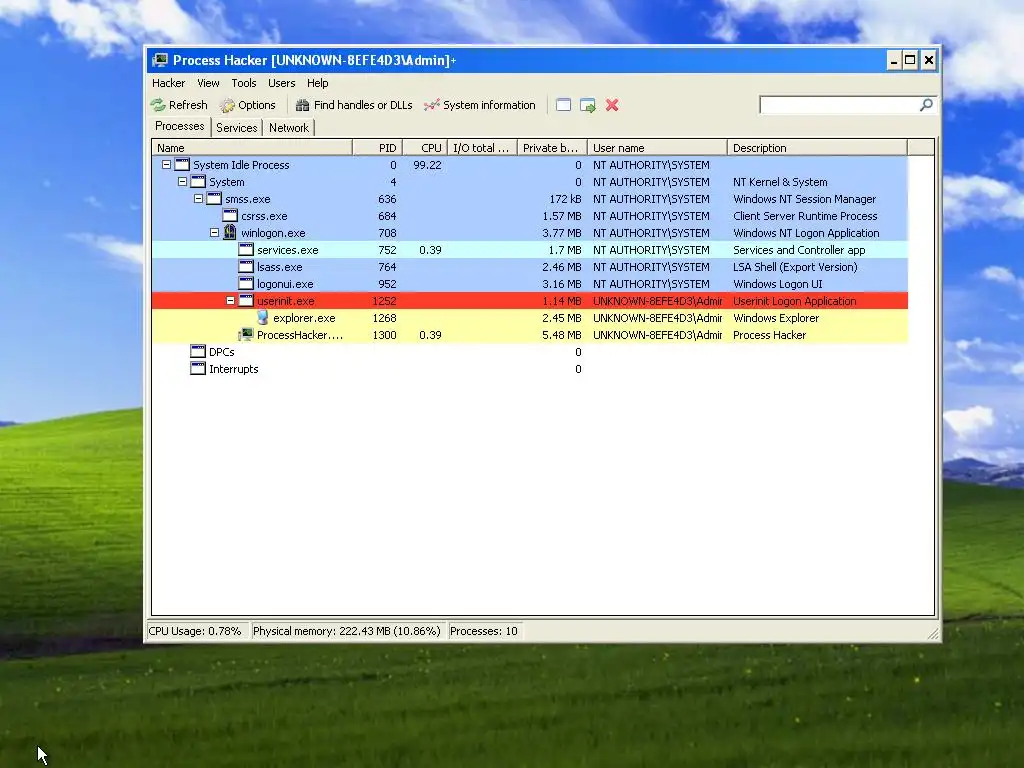Image resolution: width=1024 pixels, height=768 pixels.
Task: Collapse the winlogon.exe tree node
Action: pyautogui.click(x=214, y=233)
